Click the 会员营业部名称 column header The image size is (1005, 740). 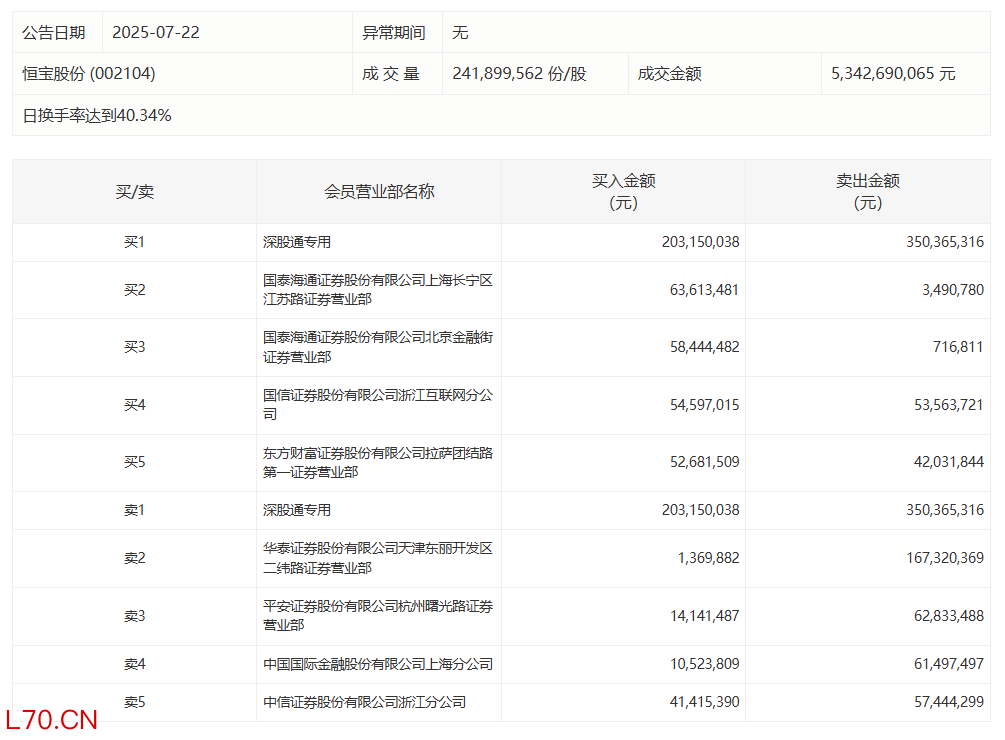coord(379,192)
